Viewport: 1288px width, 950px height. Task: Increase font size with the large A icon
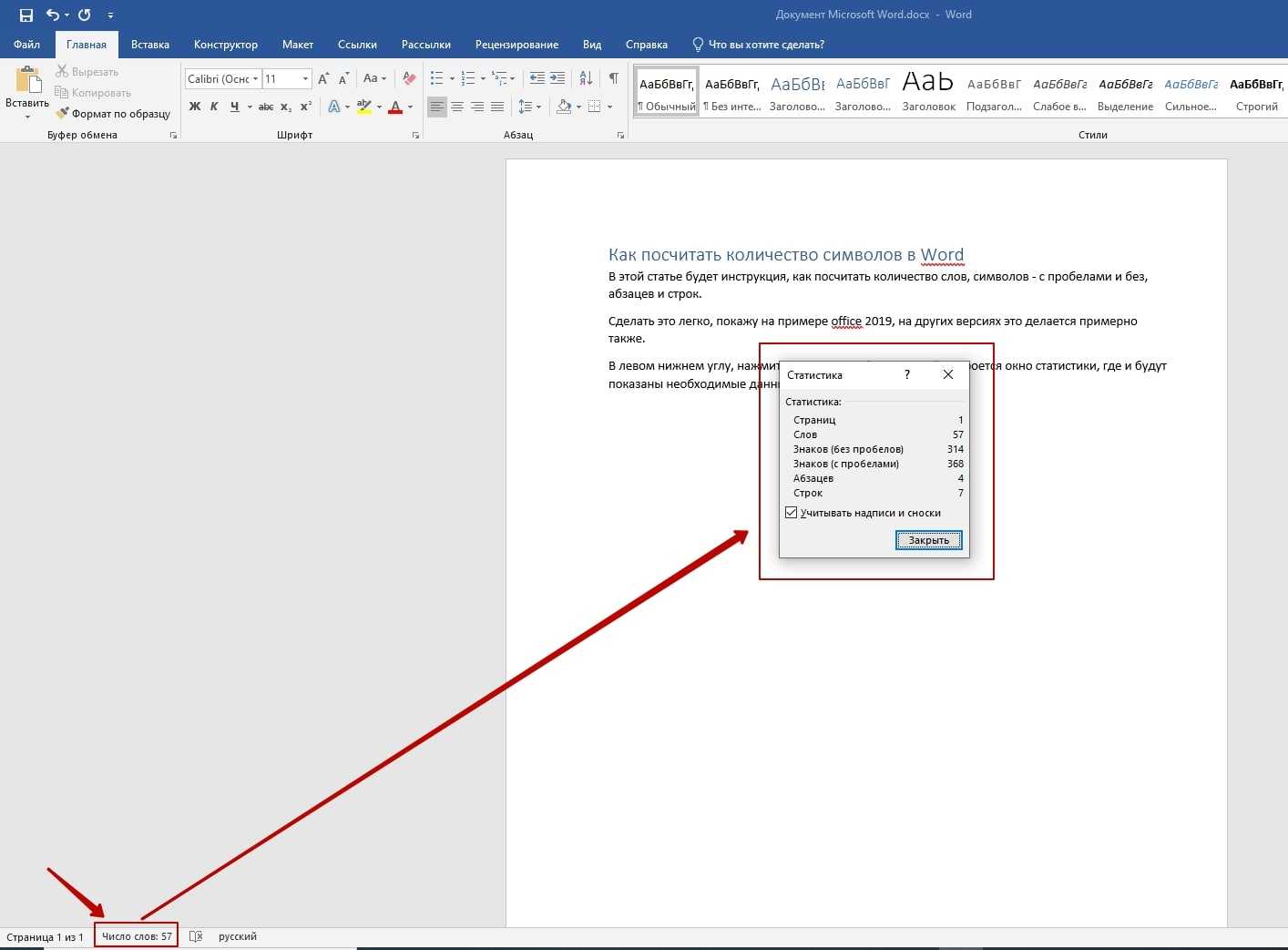pos(323,79)
